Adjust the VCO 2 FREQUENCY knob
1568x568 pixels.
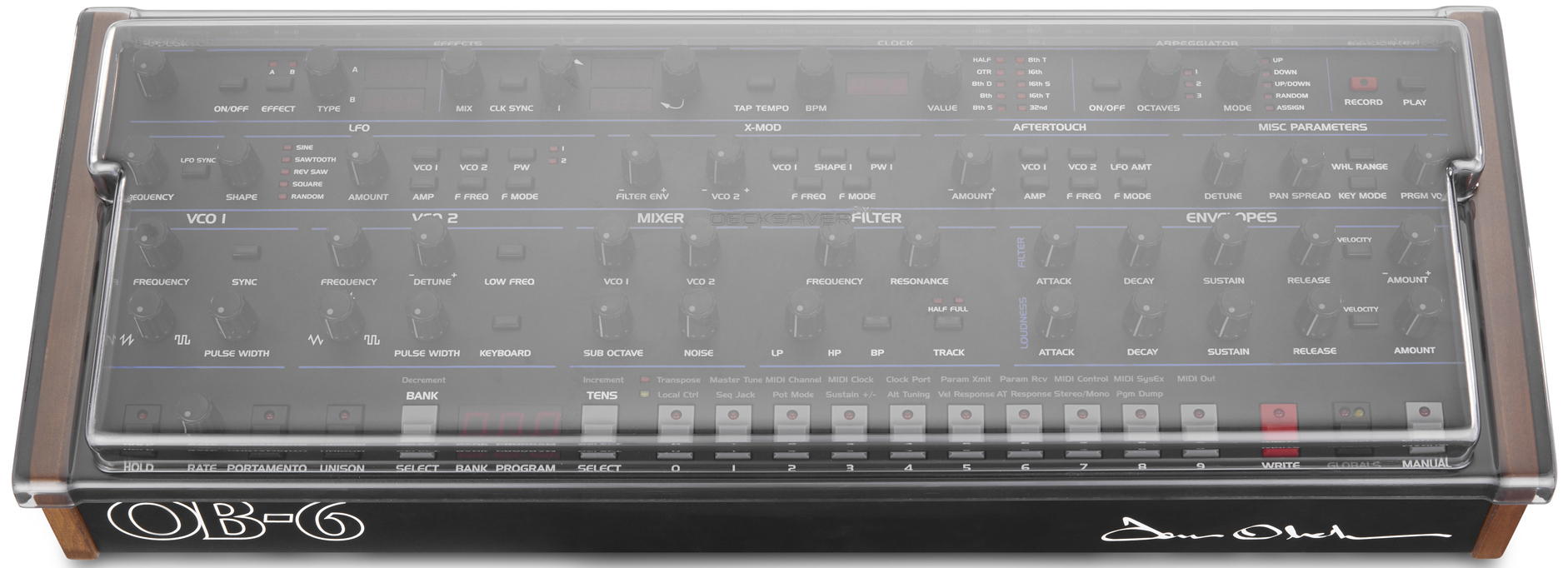coord(347,245)
